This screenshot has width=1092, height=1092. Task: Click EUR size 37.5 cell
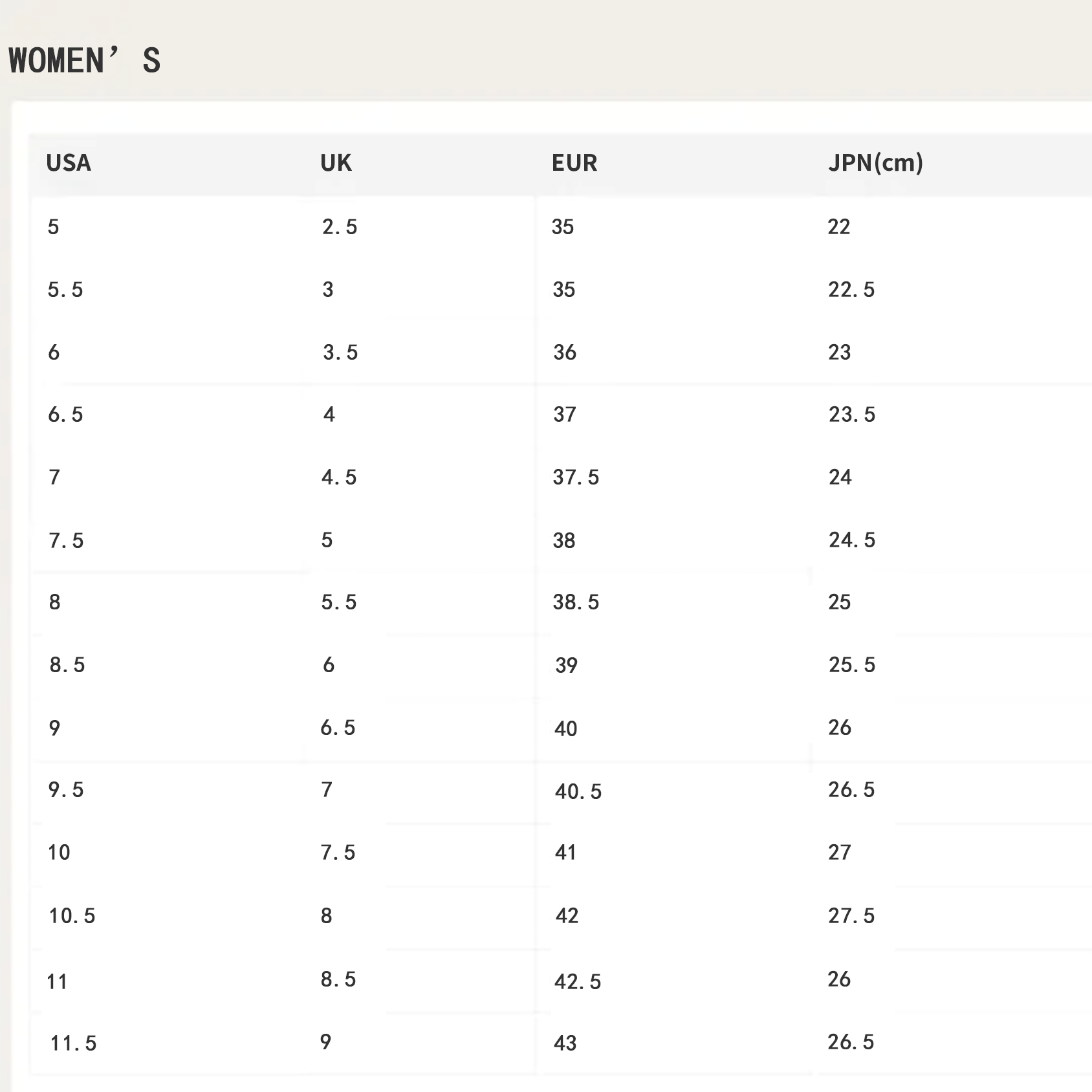pyautogui.click(x=576, y=477)
